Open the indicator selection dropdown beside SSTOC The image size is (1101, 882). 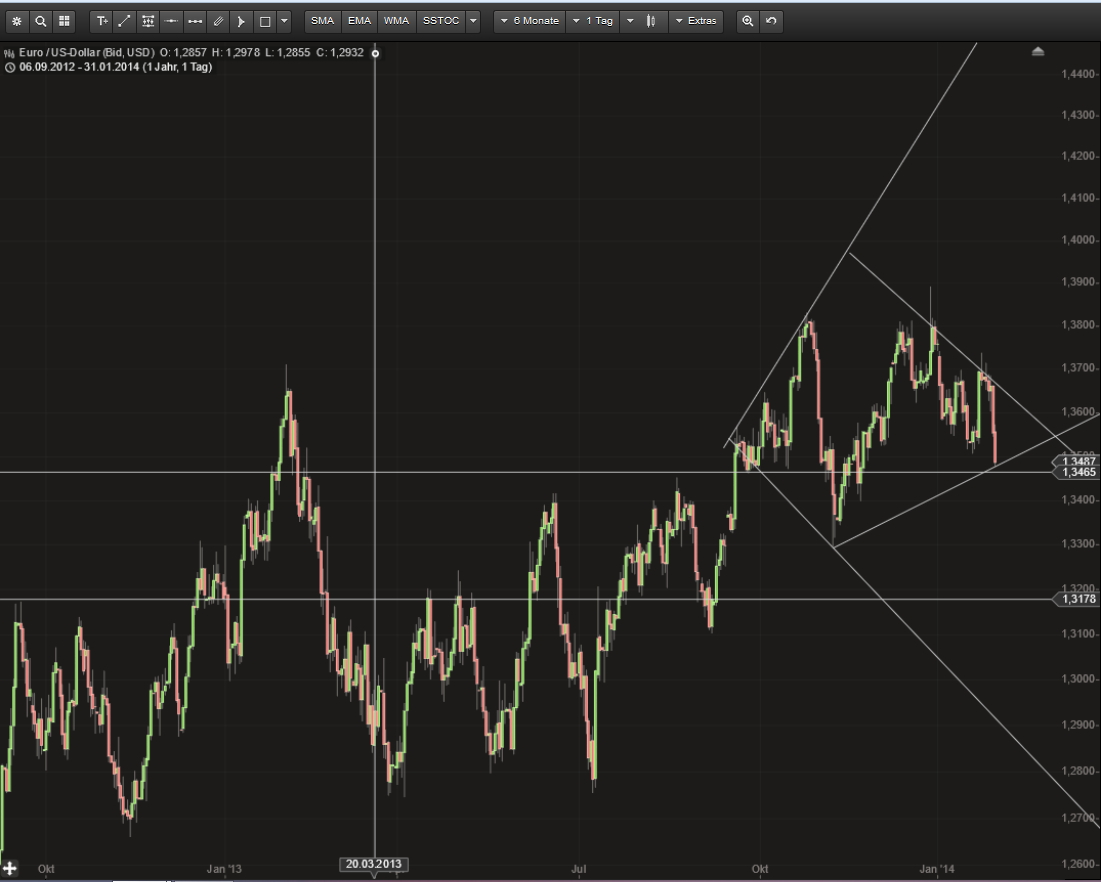point(471,20)
